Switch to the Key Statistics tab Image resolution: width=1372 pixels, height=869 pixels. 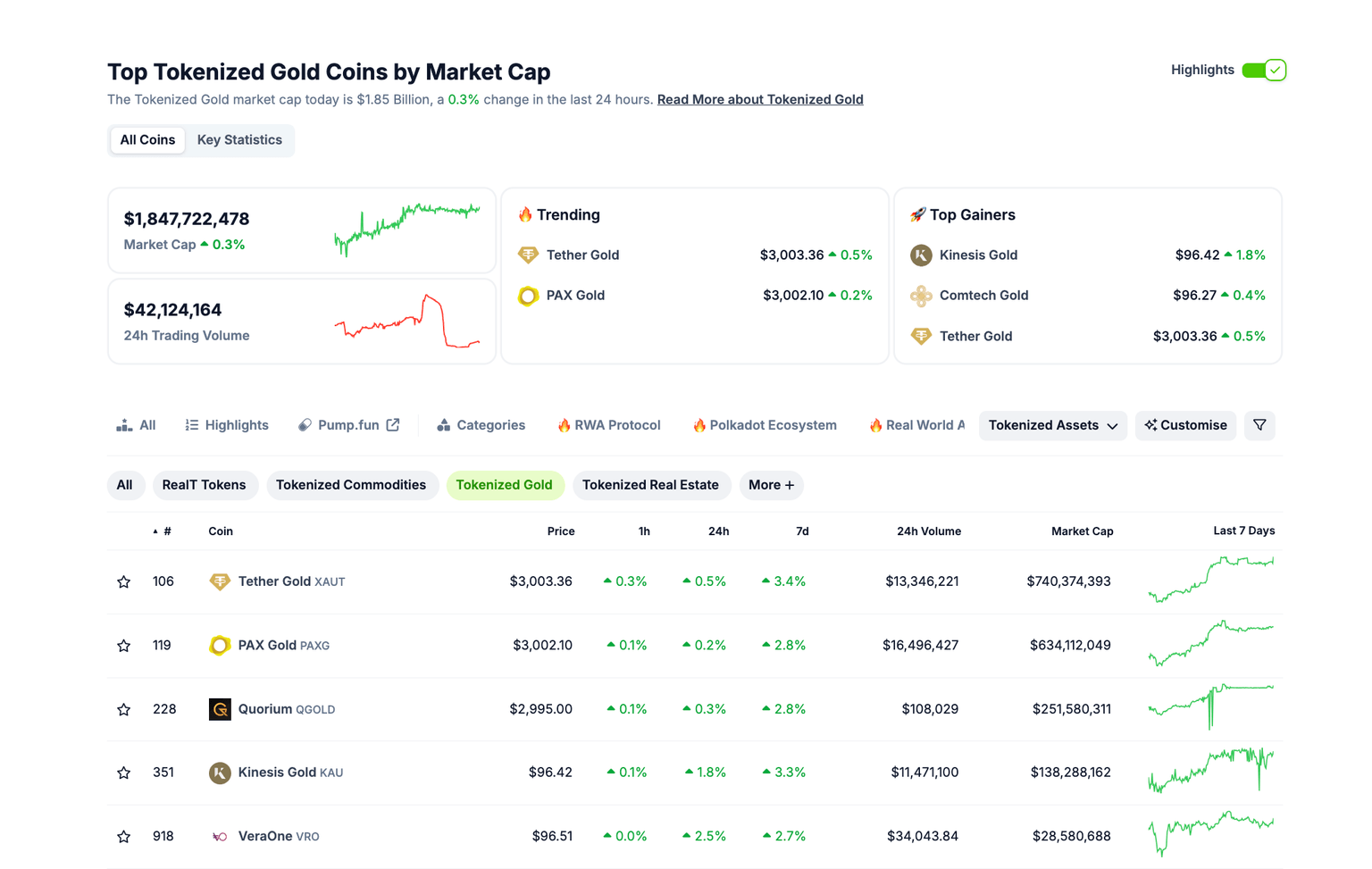pyautogui.click(x=239, y=140)
